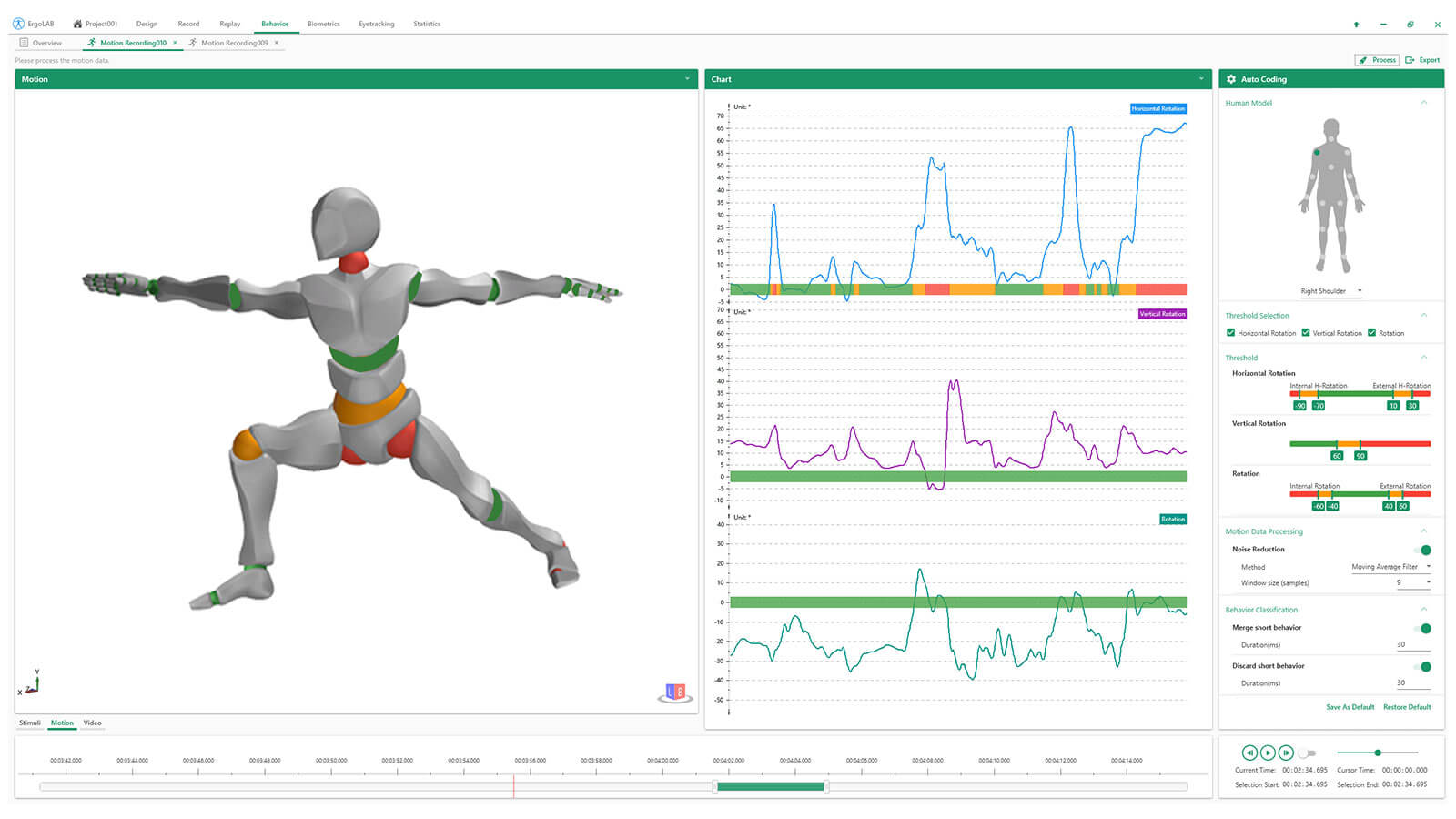1456x819 pixels.
Task: Close the Motion Recording010 tab
Action: [x=175, y=43]
